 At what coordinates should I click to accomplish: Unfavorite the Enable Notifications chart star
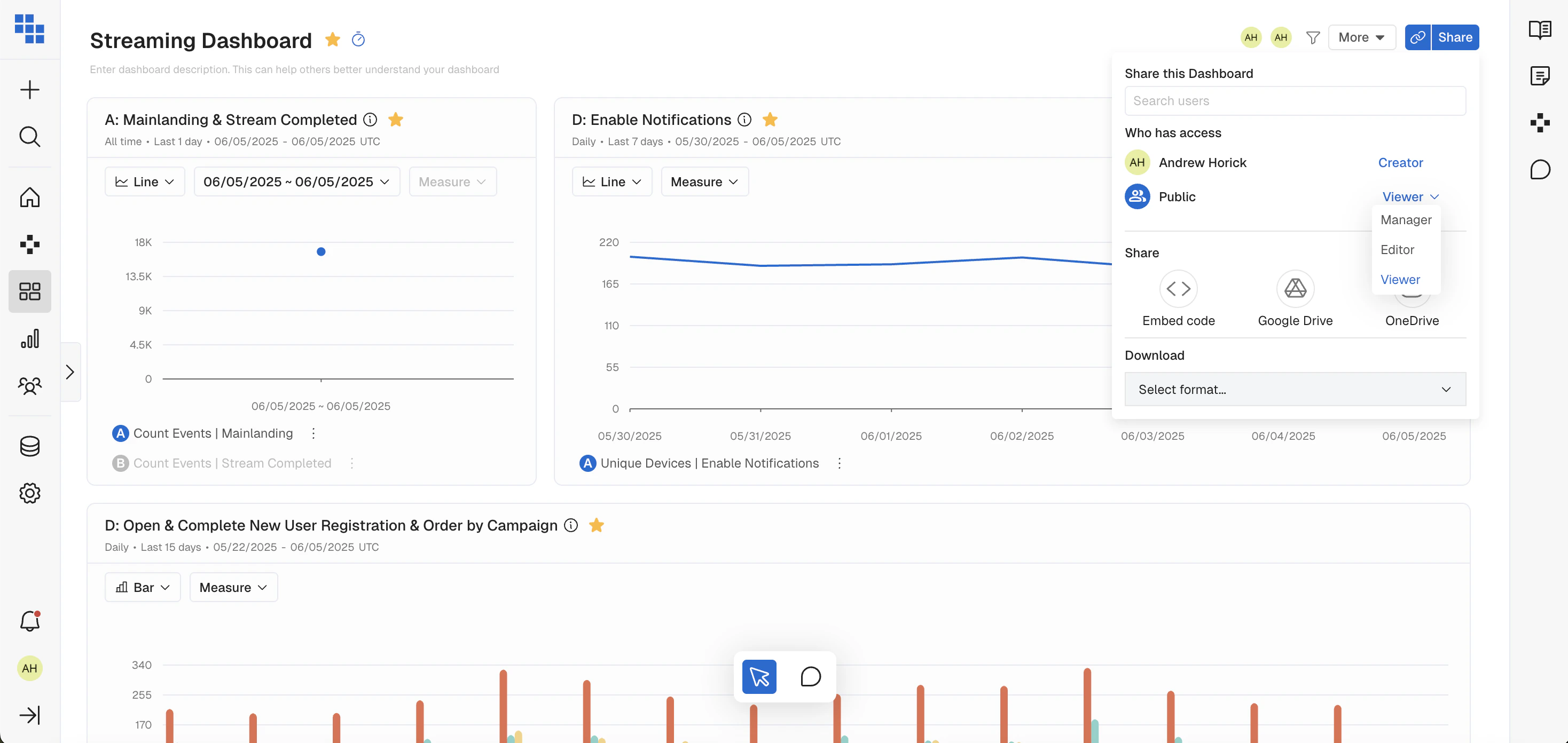(x=770, y=120)
